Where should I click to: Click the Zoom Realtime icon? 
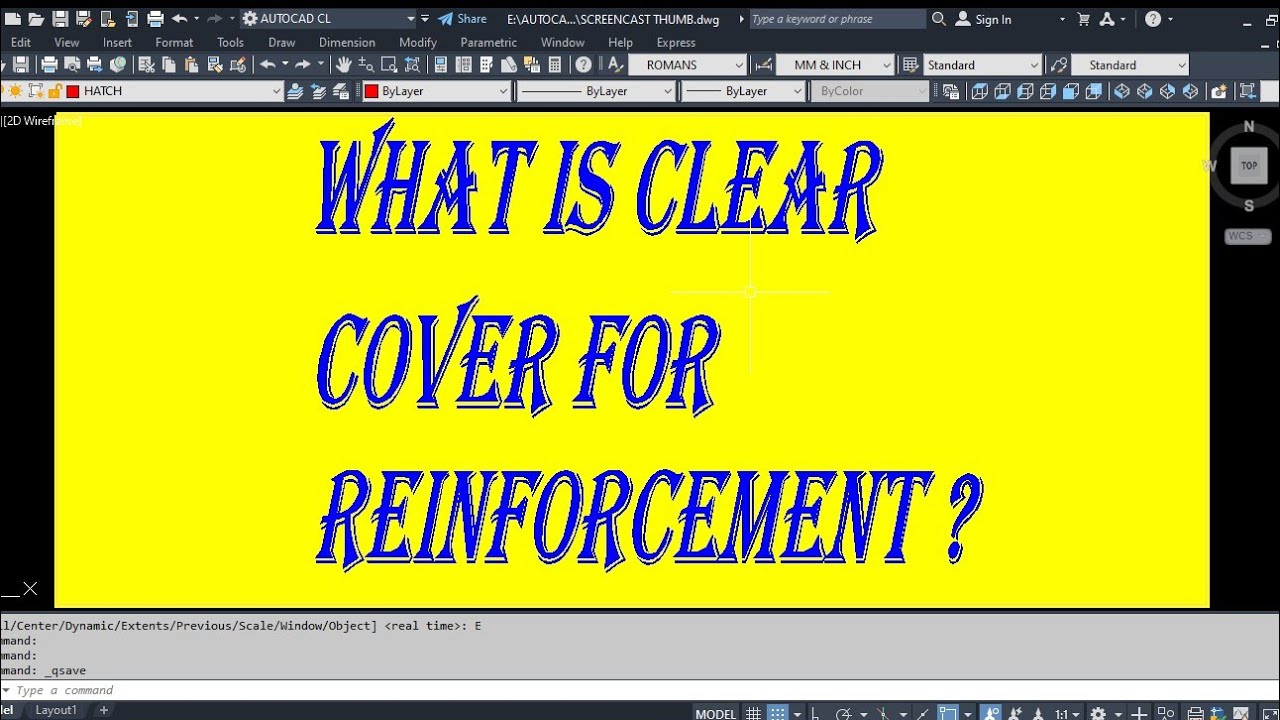tap(366, 65)
